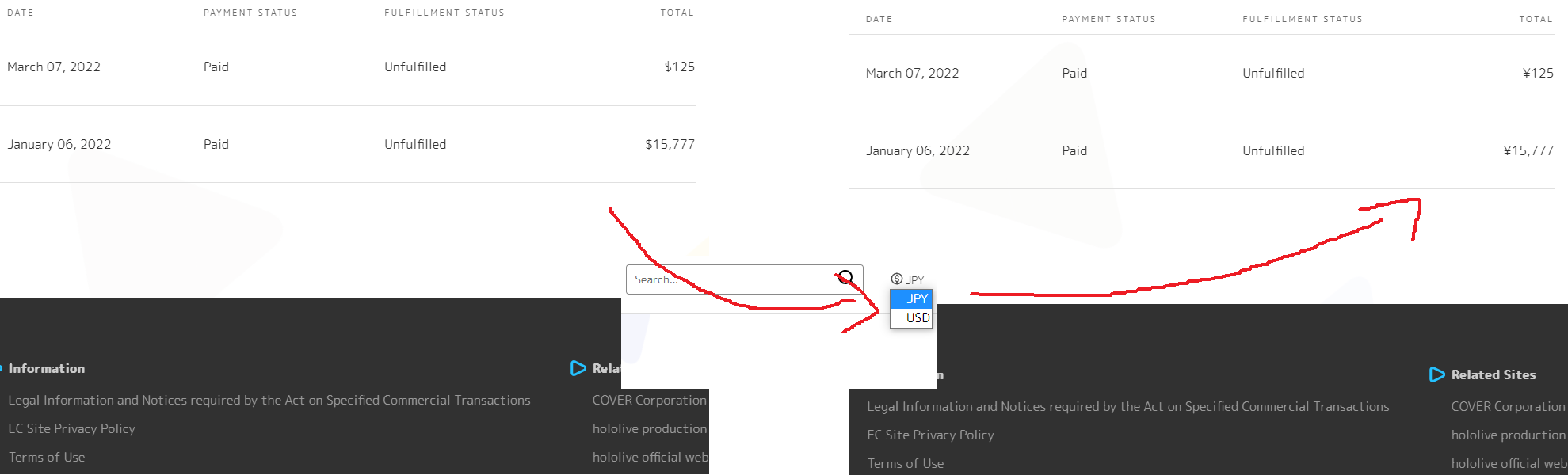Click the currency coin icon beside JPY
Viewport: 1568px width, 475px height.
[x=897, y=279]
